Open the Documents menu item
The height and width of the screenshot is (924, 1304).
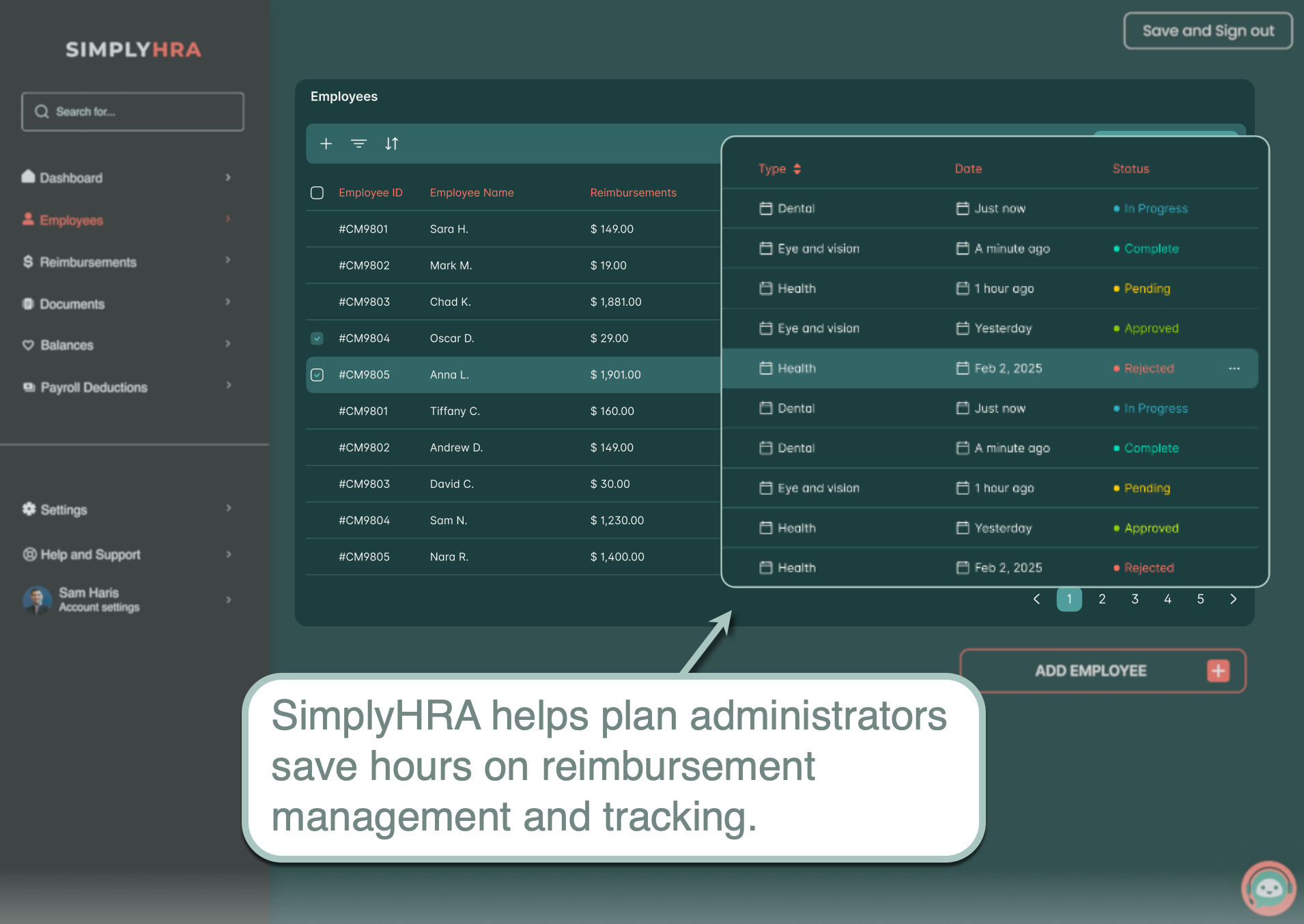[72, 304]
